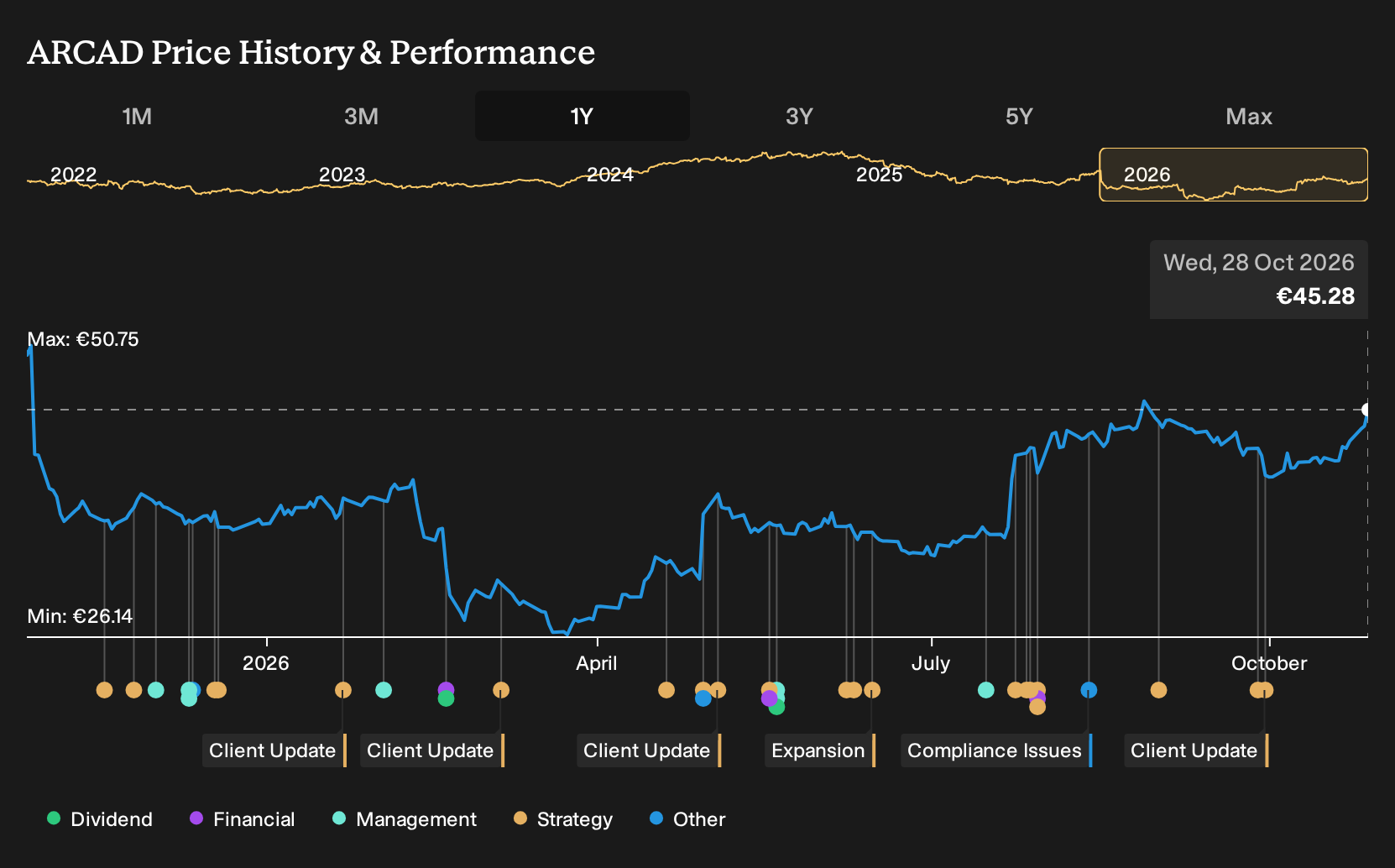Image resolution: width=1395 pixels, height=868 pixels.
Task: Click the Max: €50.75 label
Action: [x=83, y=339]
